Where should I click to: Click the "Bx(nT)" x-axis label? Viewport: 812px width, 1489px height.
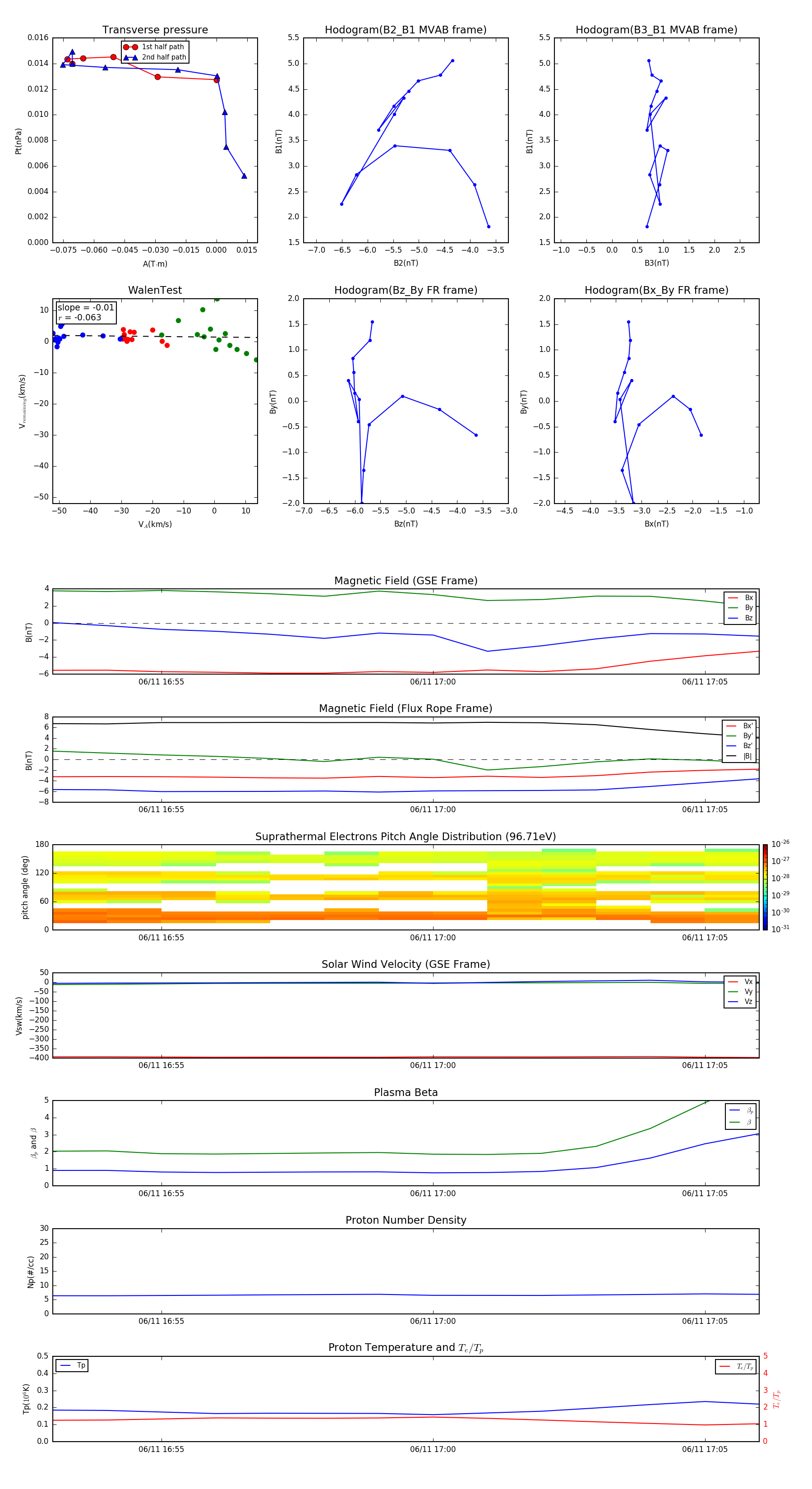pyautogui.click(x=656, y=524)
